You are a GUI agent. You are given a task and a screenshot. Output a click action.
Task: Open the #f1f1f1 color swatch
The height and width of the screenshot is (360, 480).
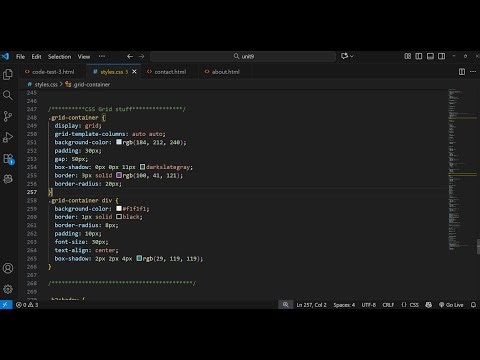point(119,208)
